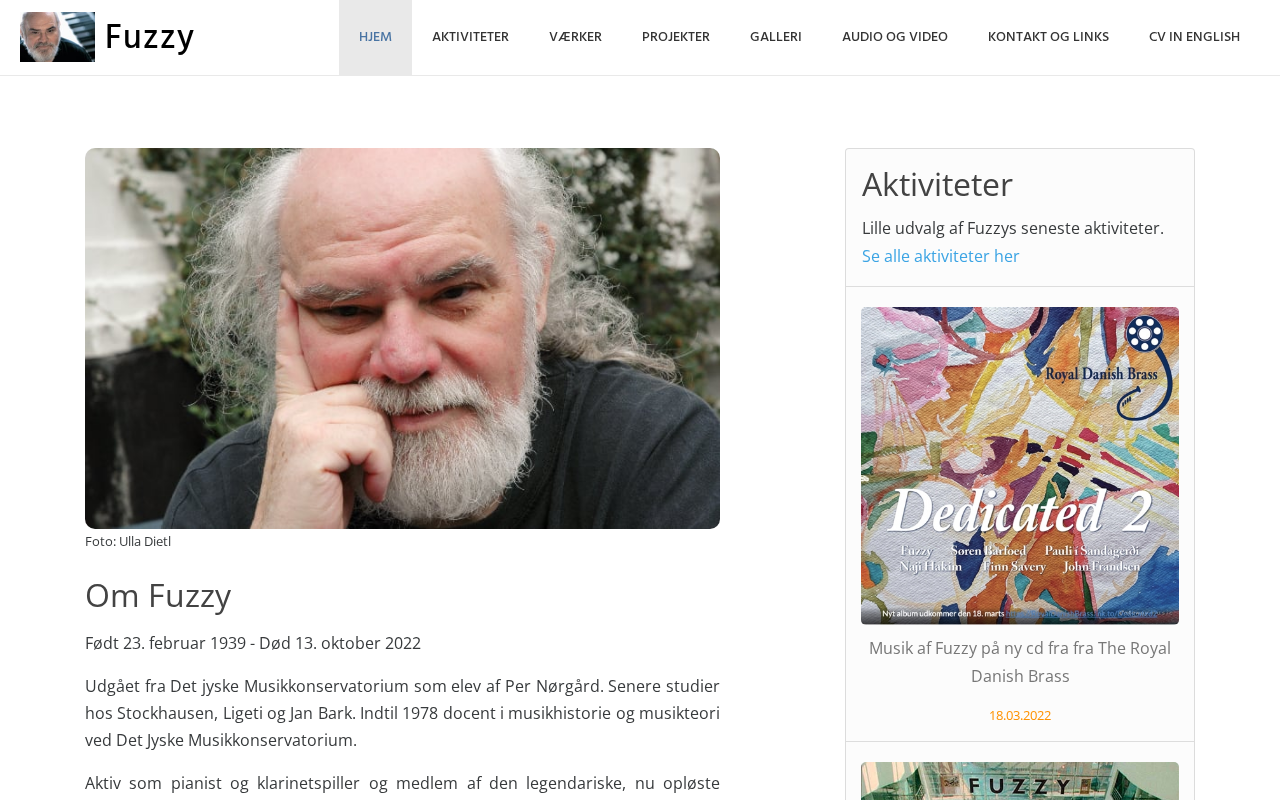Click the Fuzzy logo portrait thumbnail

(57, 37)
